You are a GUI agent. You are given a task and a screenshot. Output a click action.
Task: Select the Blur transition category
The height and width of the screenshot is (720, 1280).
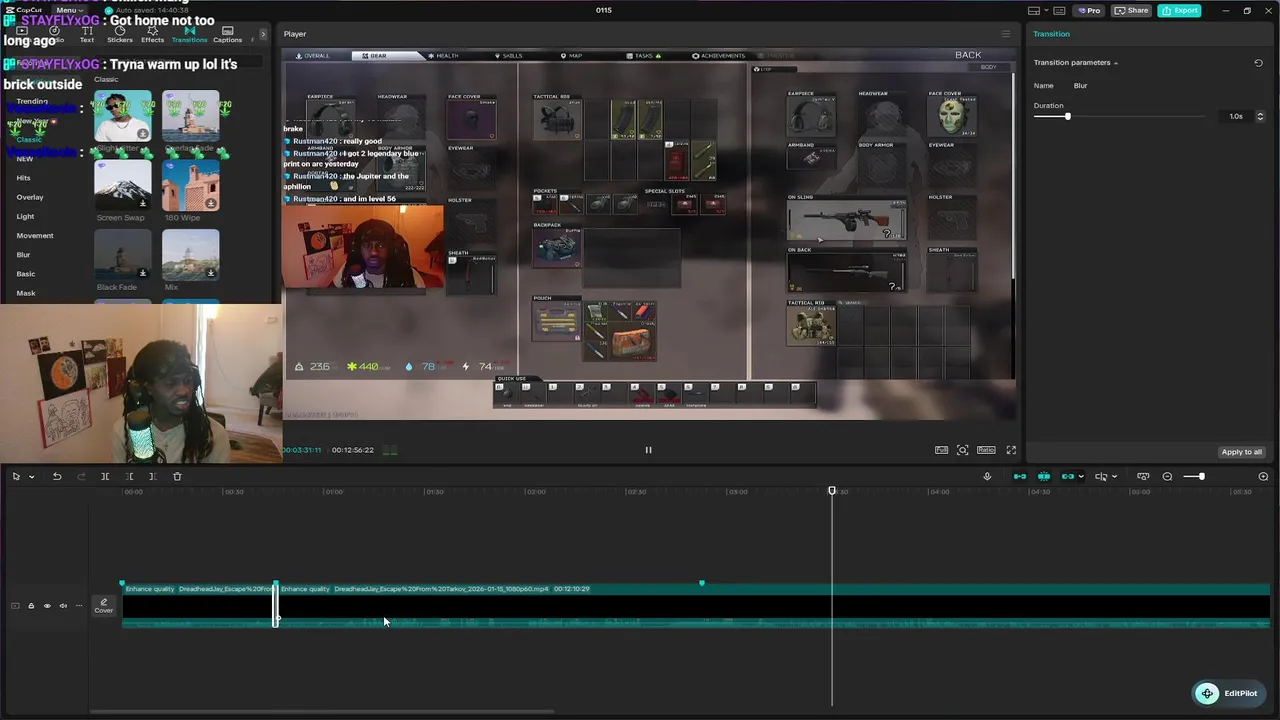pyautogui.click(x=23, y=254)
